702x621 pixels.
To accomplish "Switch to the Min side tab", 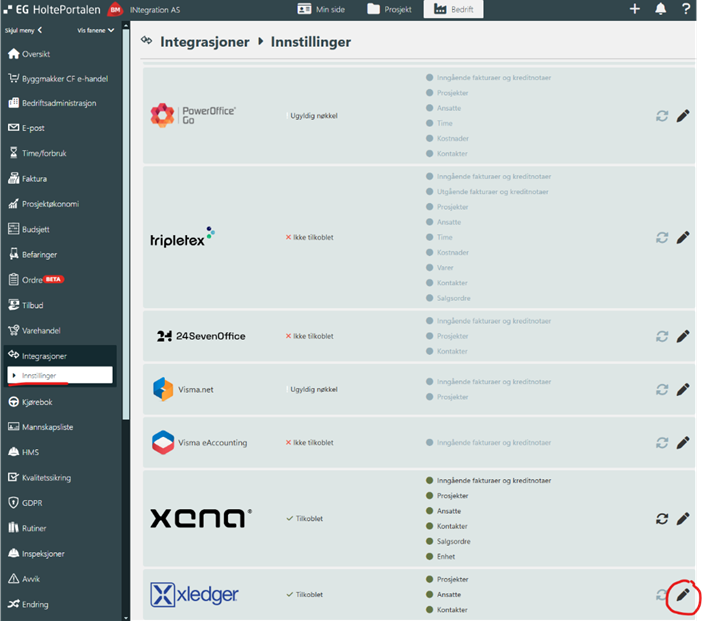I will [321, 9].
